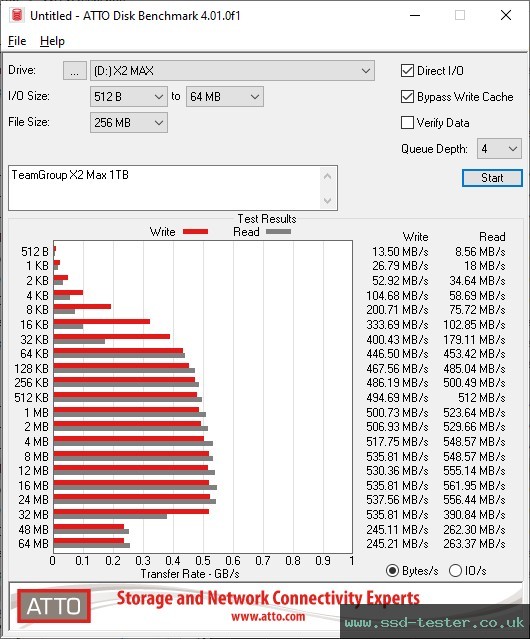
Task: Click the 245.21 MB/s write value
Action: pos(397,544)
